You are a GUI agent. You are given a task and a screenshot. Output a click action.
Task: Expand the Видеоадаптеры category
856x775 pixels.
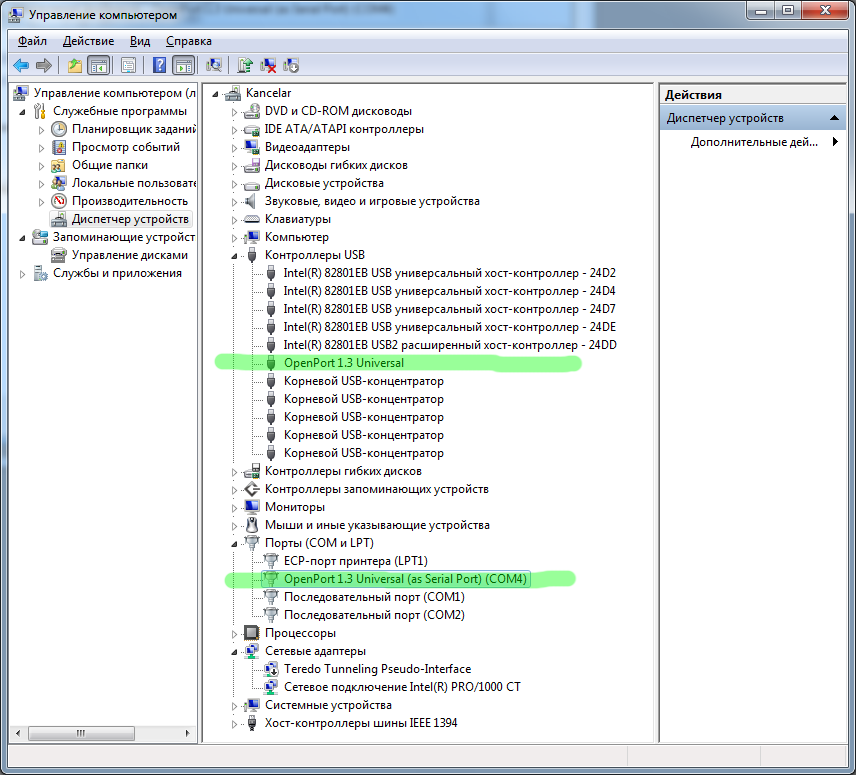click(x=236, y=147)
